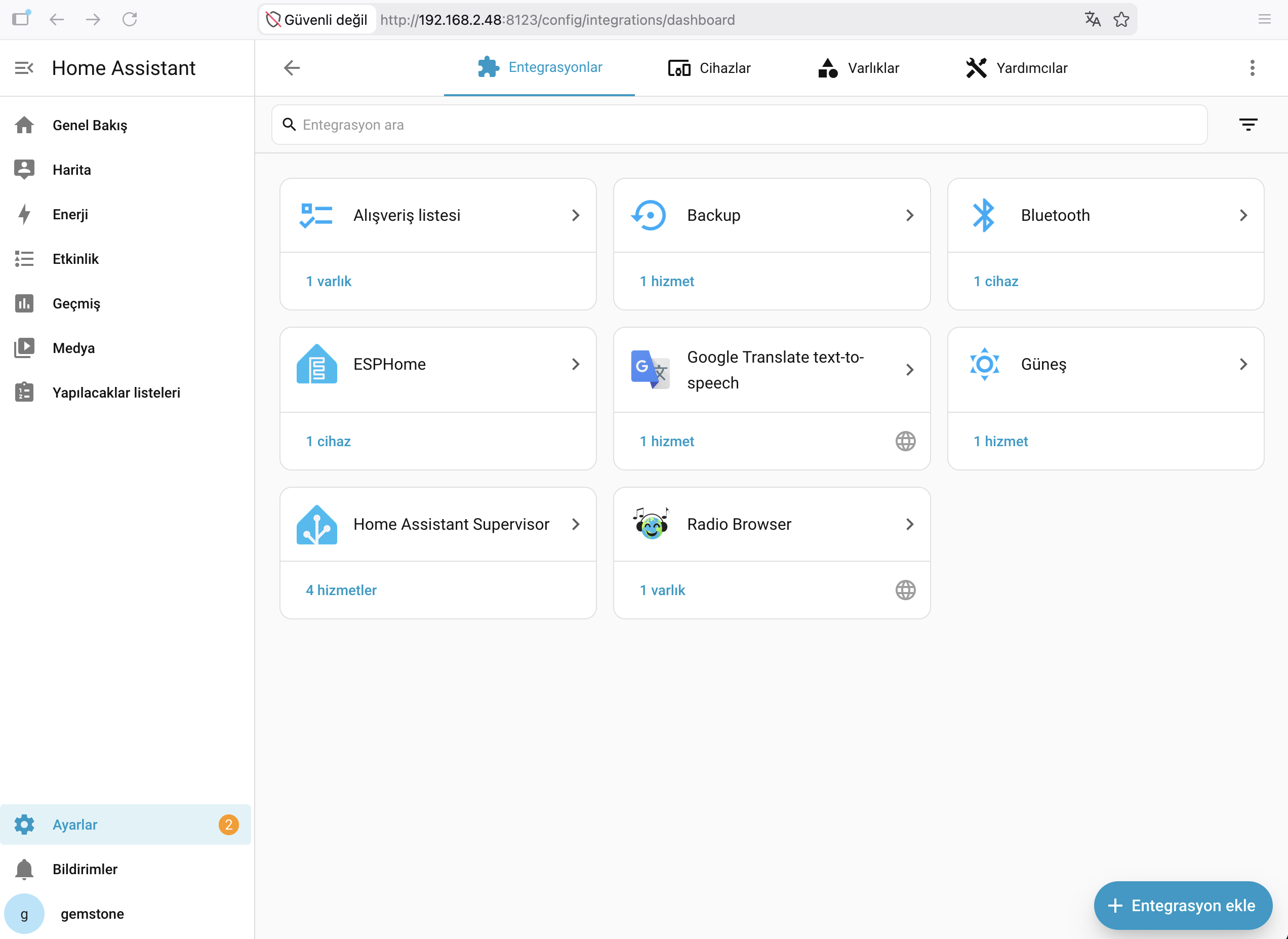Viewport: 1288px width, 939px height.
Task: Click the Backup integration icon
Action: point(648,215)
